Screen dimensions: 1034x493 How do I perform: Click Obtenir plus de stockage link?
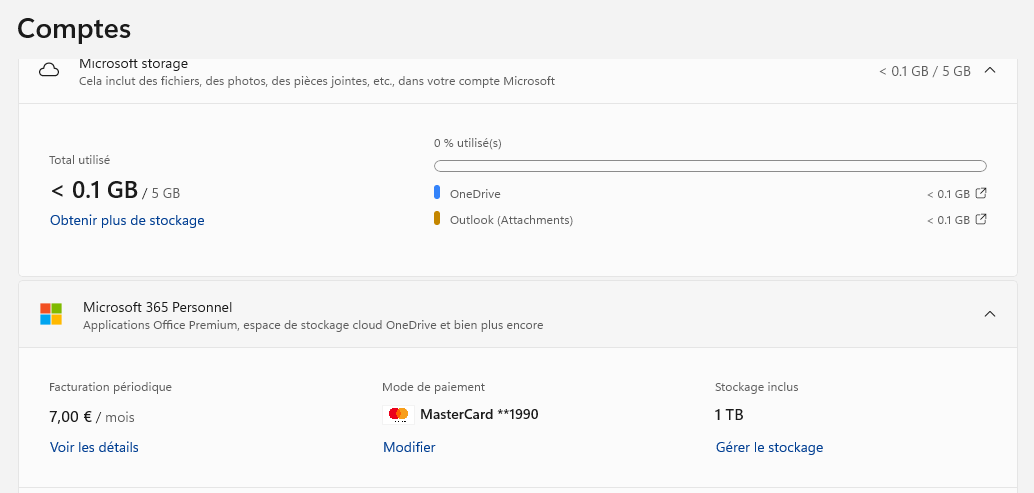(127, 220)
